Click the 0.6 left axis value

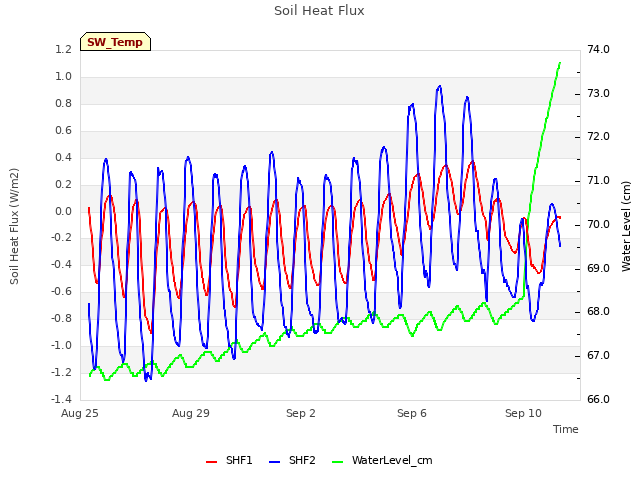(63, 130)
